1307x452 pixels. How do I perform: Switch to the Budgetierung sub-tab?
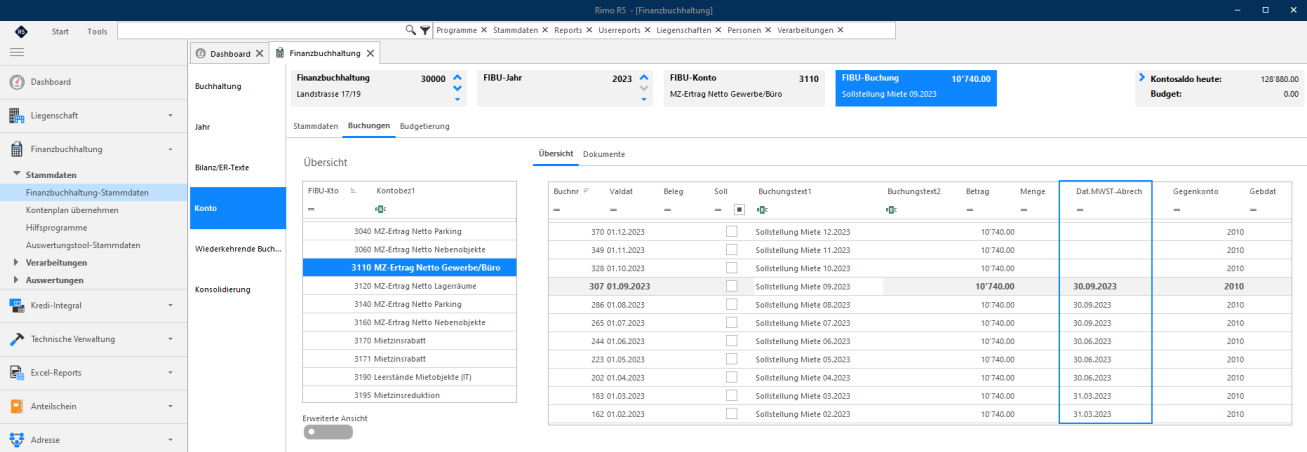pos(424,126)
